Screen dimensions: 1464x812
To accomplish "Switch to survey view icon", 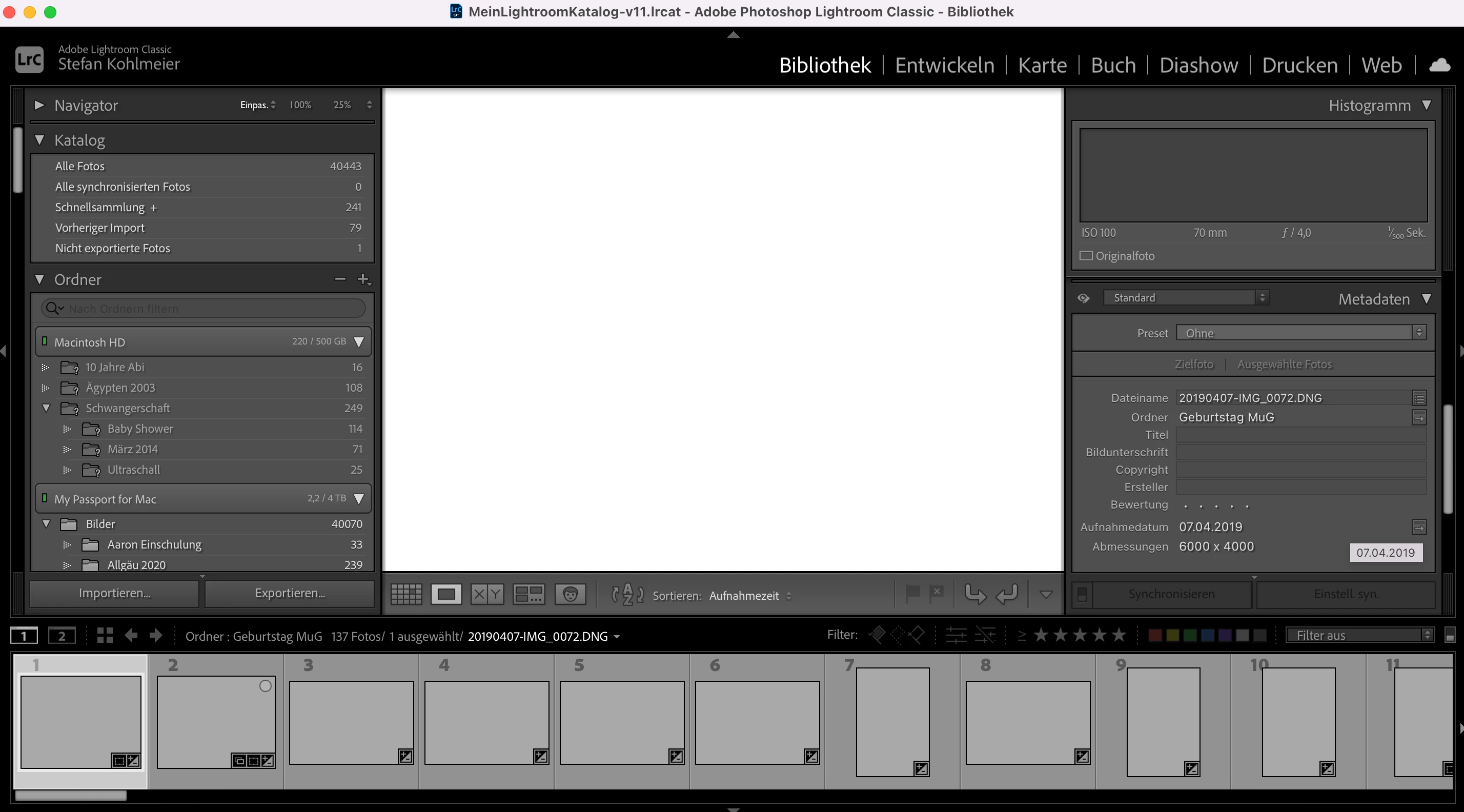I will pyautogui.click(x=528, y=594).
